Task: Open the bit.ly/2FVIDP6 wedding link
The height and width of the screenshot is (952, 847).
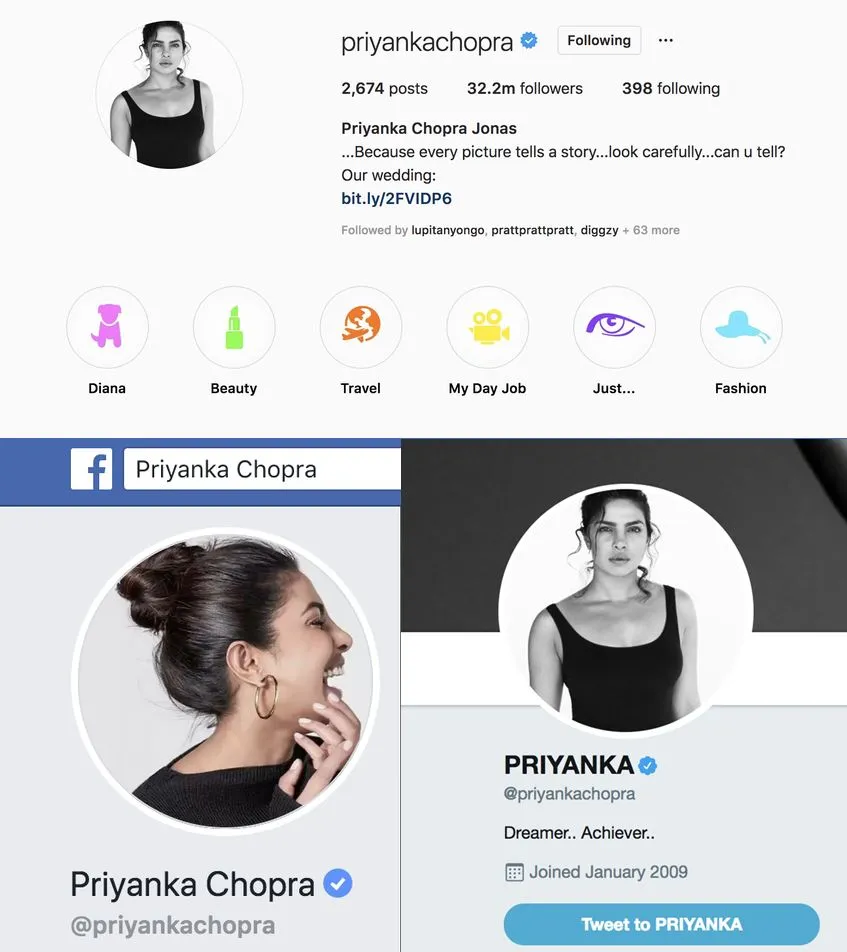Action: 396,199
